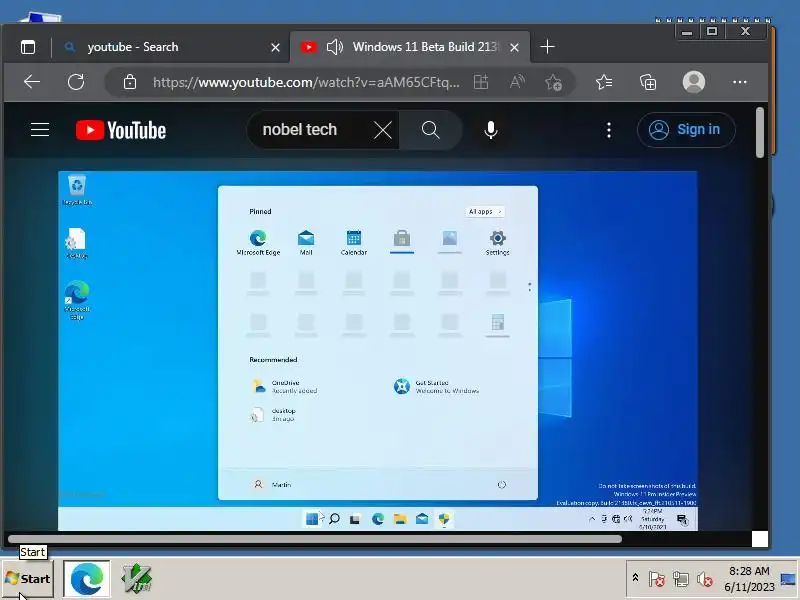Screen dimensions: 800x600
Task: Search with your voice microphone
Action: [491, 130]
